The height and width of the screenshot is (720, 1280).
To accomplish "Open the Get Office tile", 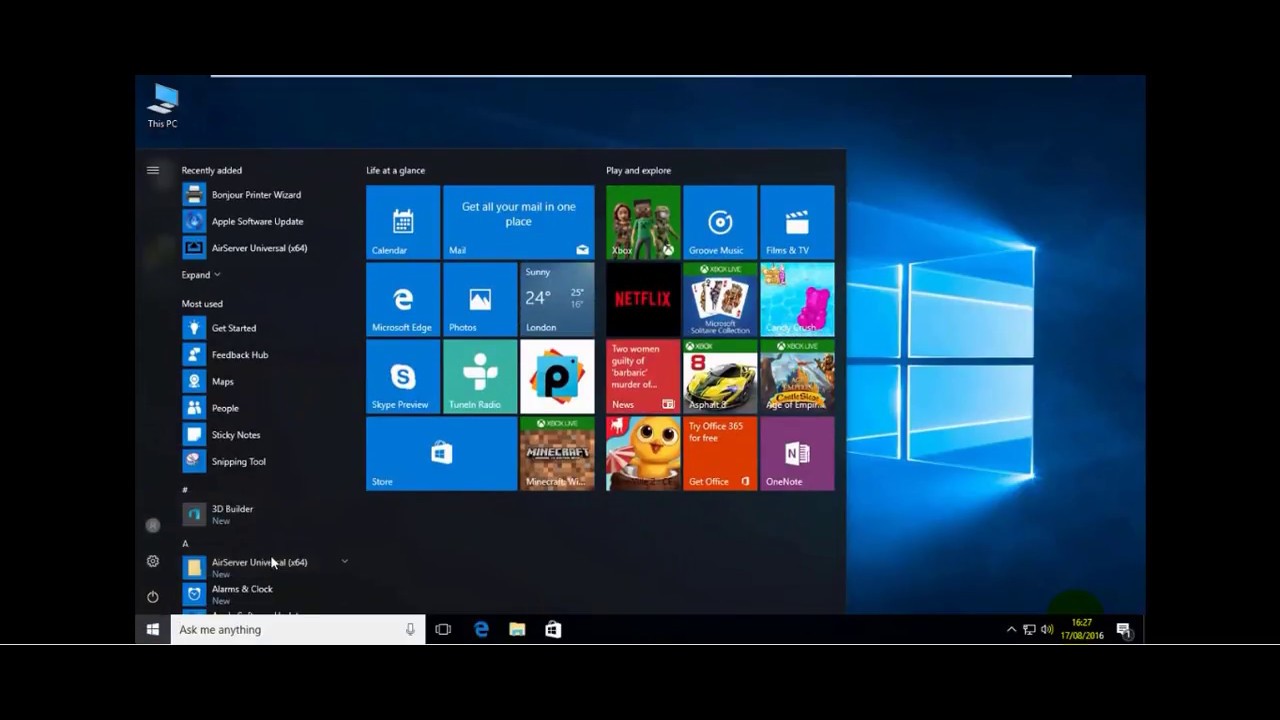I will click(720, 453).
